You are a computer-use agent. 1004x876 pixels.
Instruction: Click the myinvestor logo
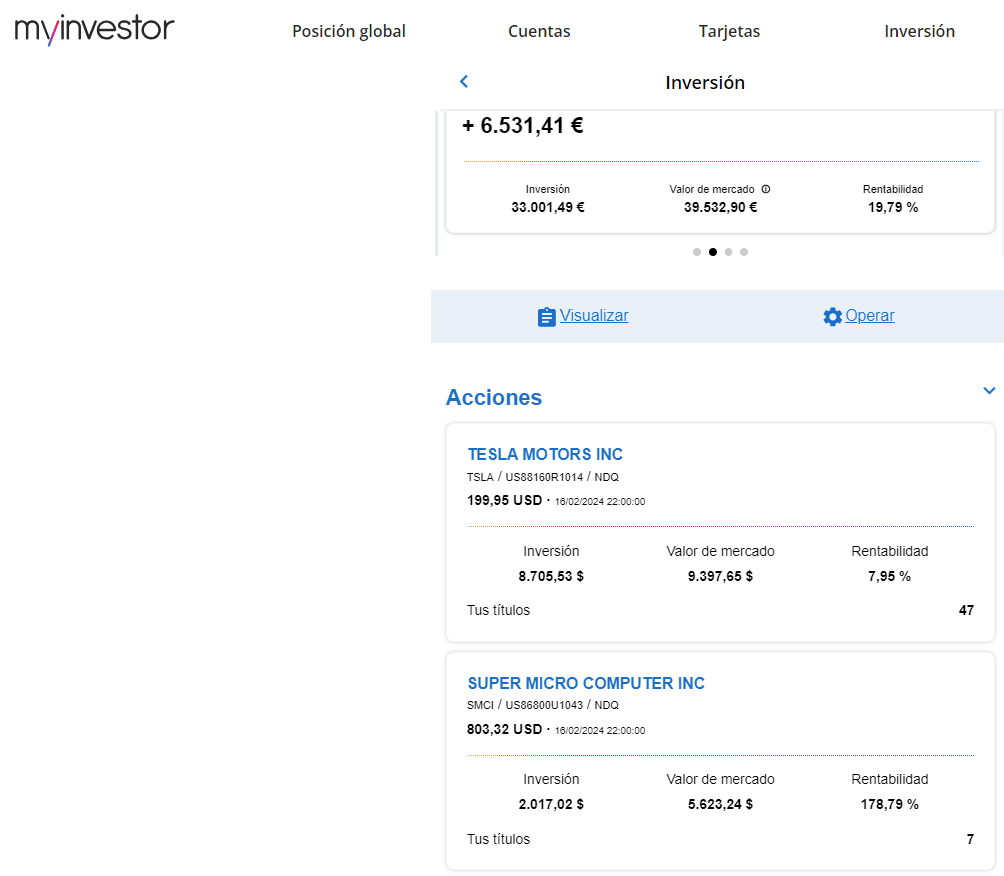pyautogui.click(x=94, y=29)
